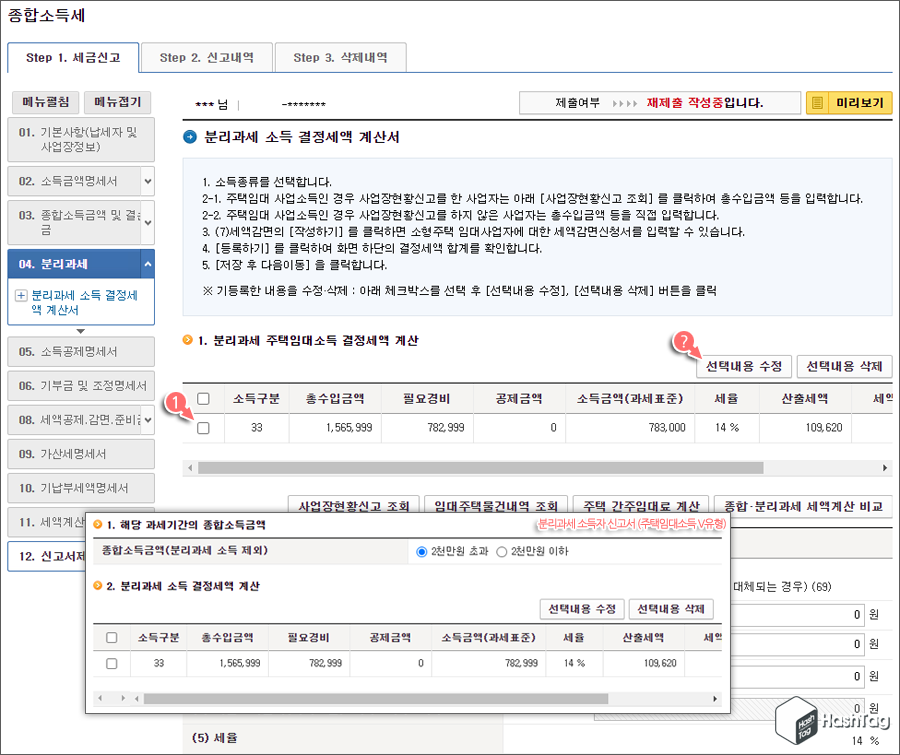This screenshot has width=900, height=755.
Task: Toggle the select-all checkbox in the table header
Action: coord(205,398)
